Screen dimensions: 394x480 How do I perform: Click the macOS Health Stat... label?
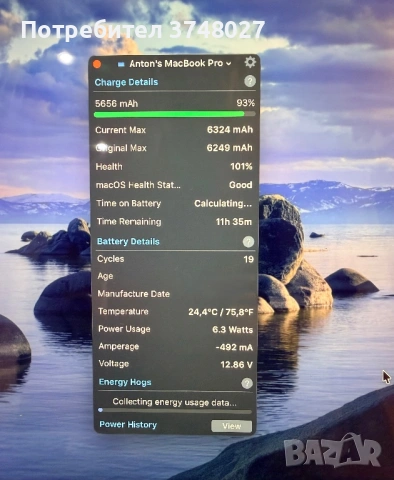(x=138, y=185)
